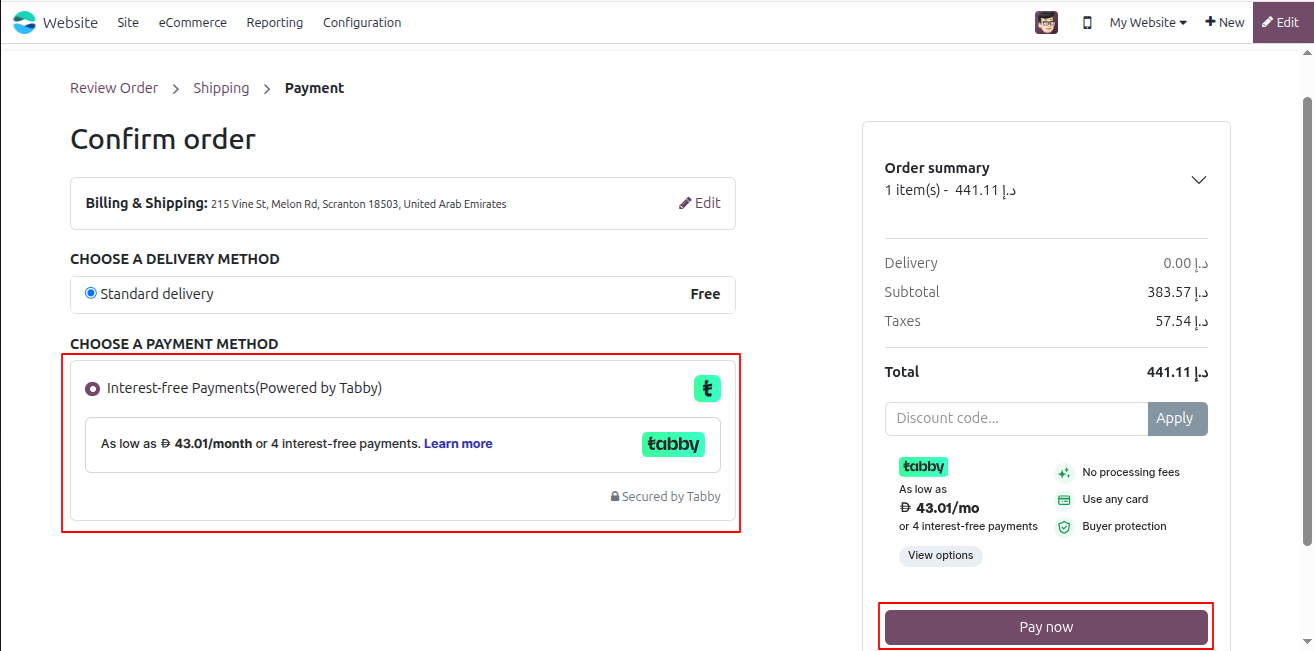The image size is (1314, 651).
Task: Click the Subtotal value 383.57
Action: tap(1178, 292)
